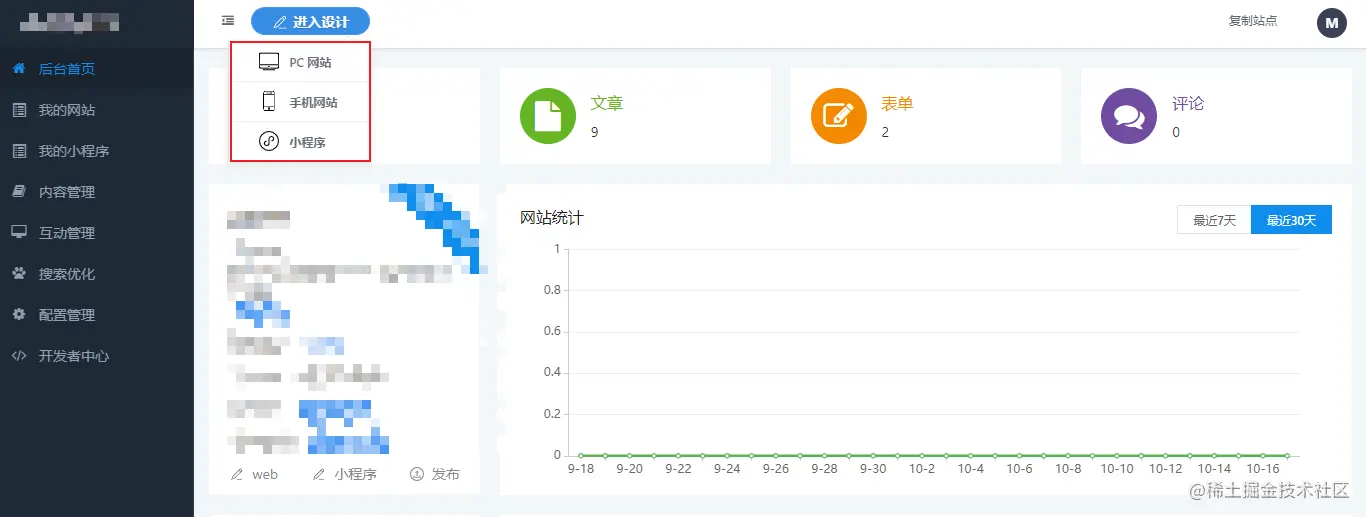Click the upload icon next to 发布
The height and width of the screenshot is (517, 1366).
point(417,475)
